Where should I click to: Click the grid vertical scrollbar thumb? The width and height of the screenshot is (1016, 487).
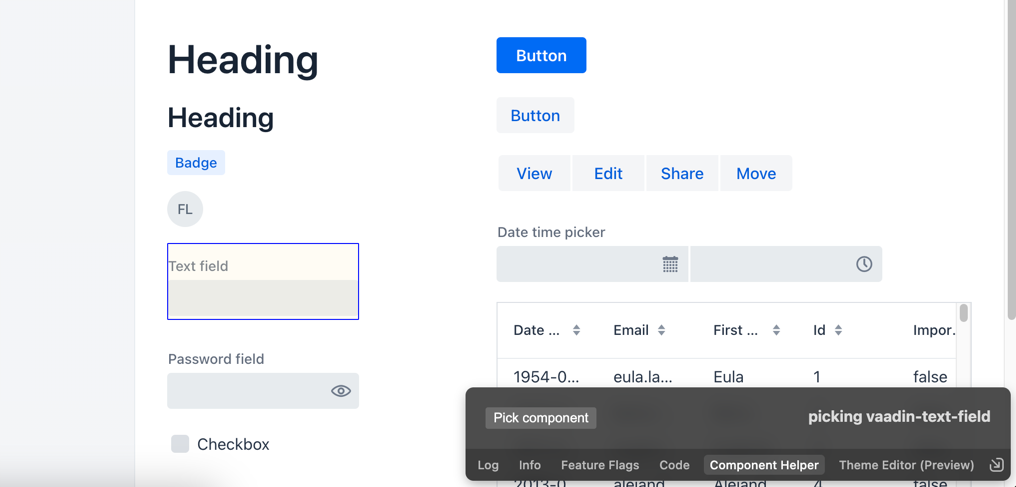(x=964, y=313)
